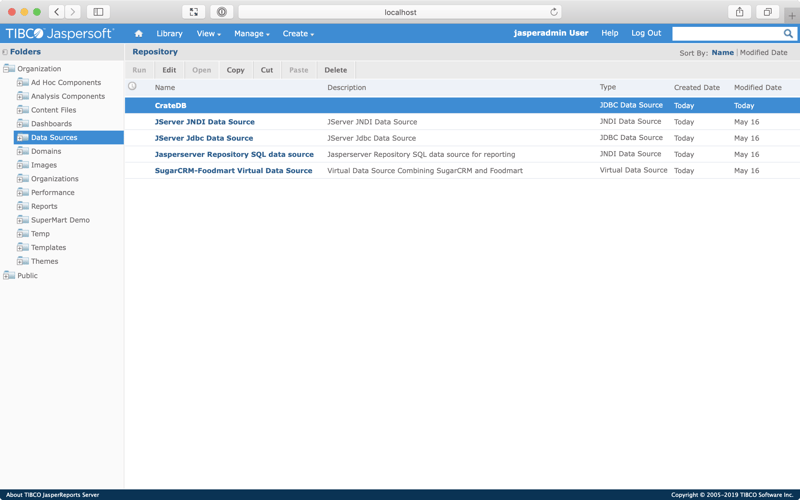Click the Open toolbar button
800x500 pixels.
(x=202, y=70)
